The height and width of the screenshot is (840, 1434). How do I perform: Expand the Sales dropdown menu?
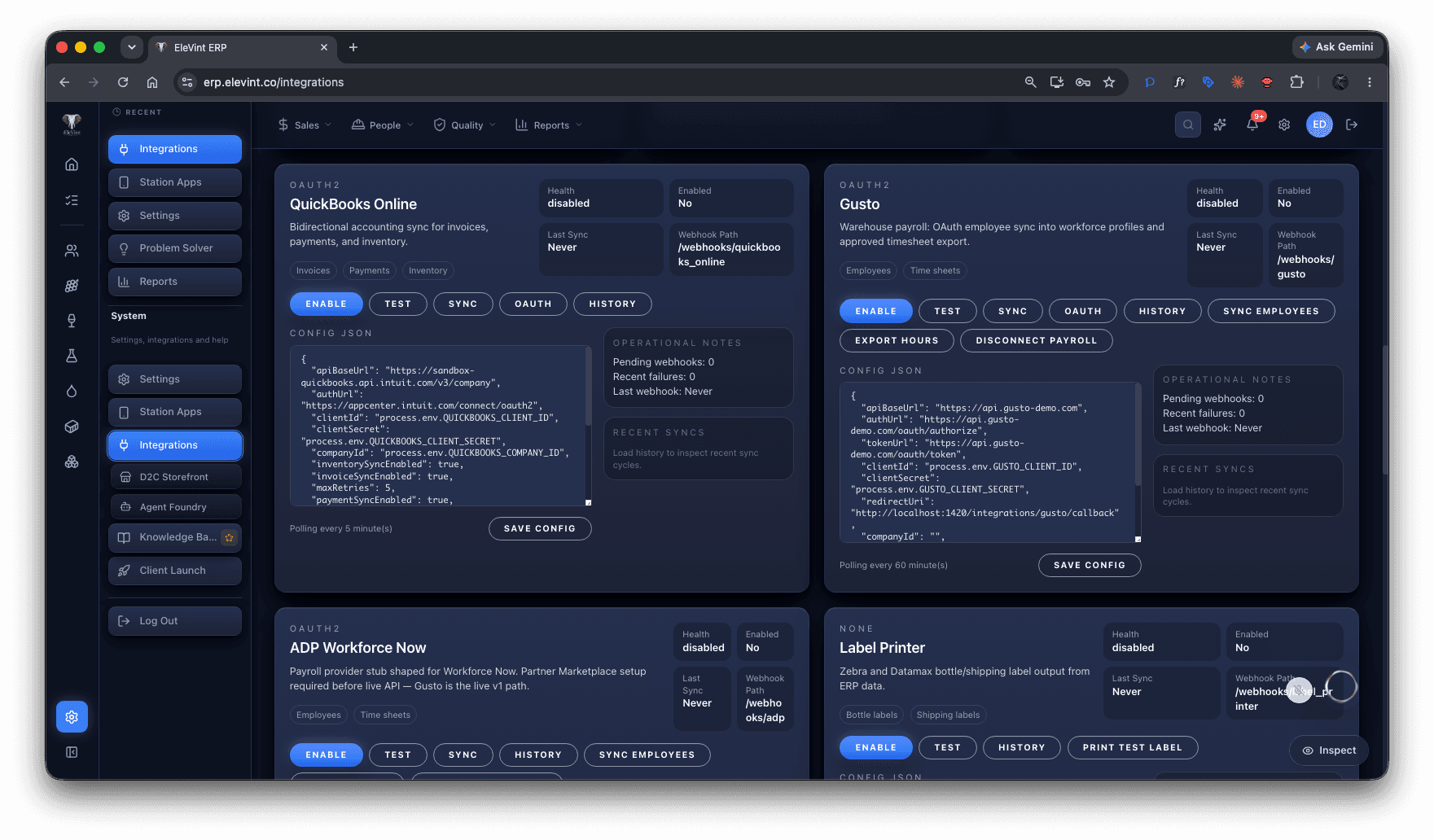(x=305, y=125)
